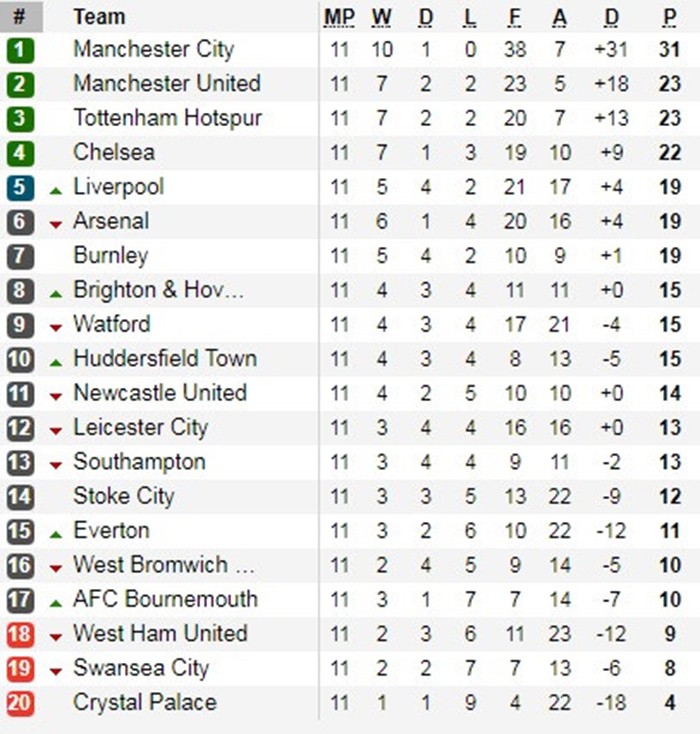Image resolution: width=700 pixels, height=734 pixels.
Task: Sort the table by W wins header
Action: tap(381, 17)
